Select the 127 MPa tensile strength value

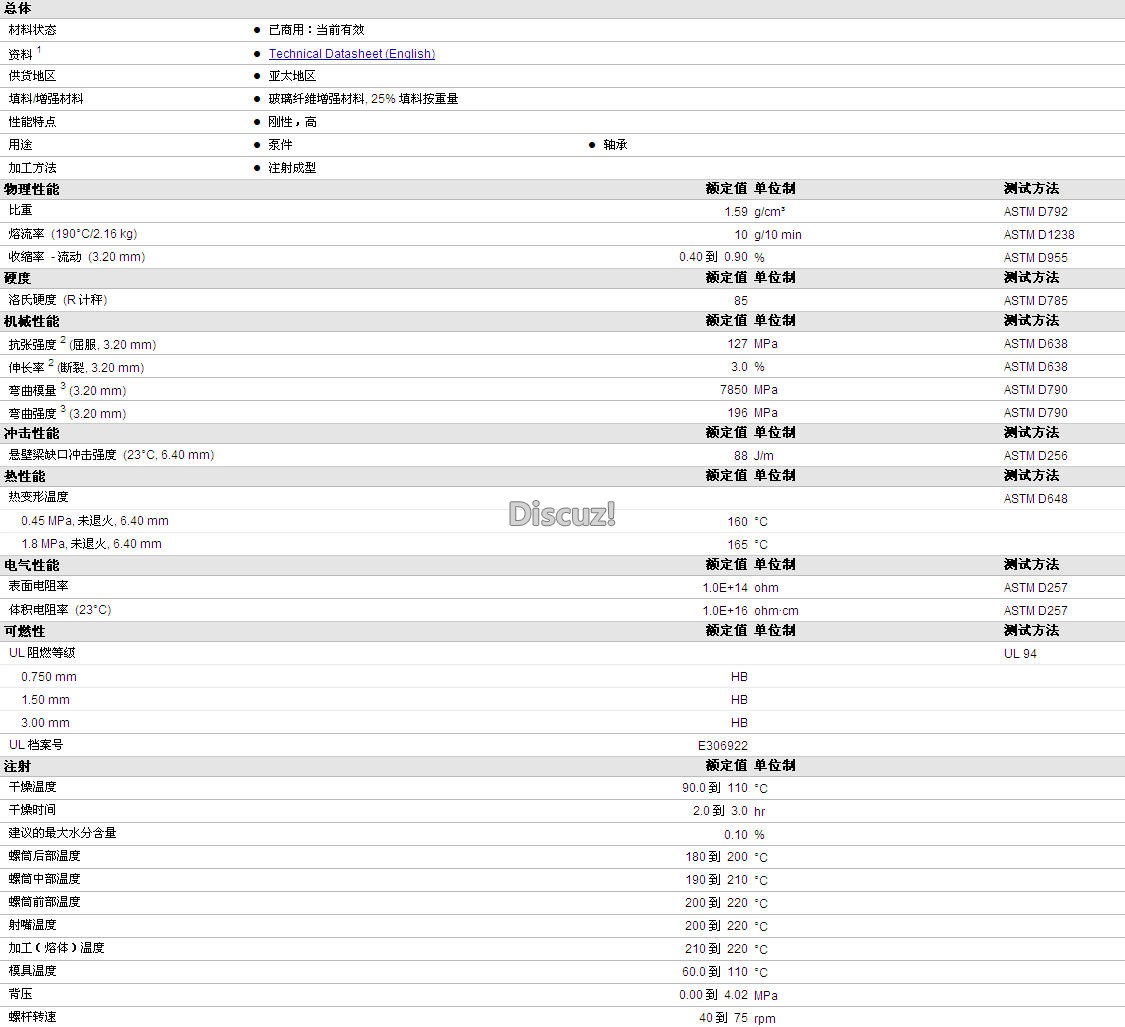tap(752, 344)
